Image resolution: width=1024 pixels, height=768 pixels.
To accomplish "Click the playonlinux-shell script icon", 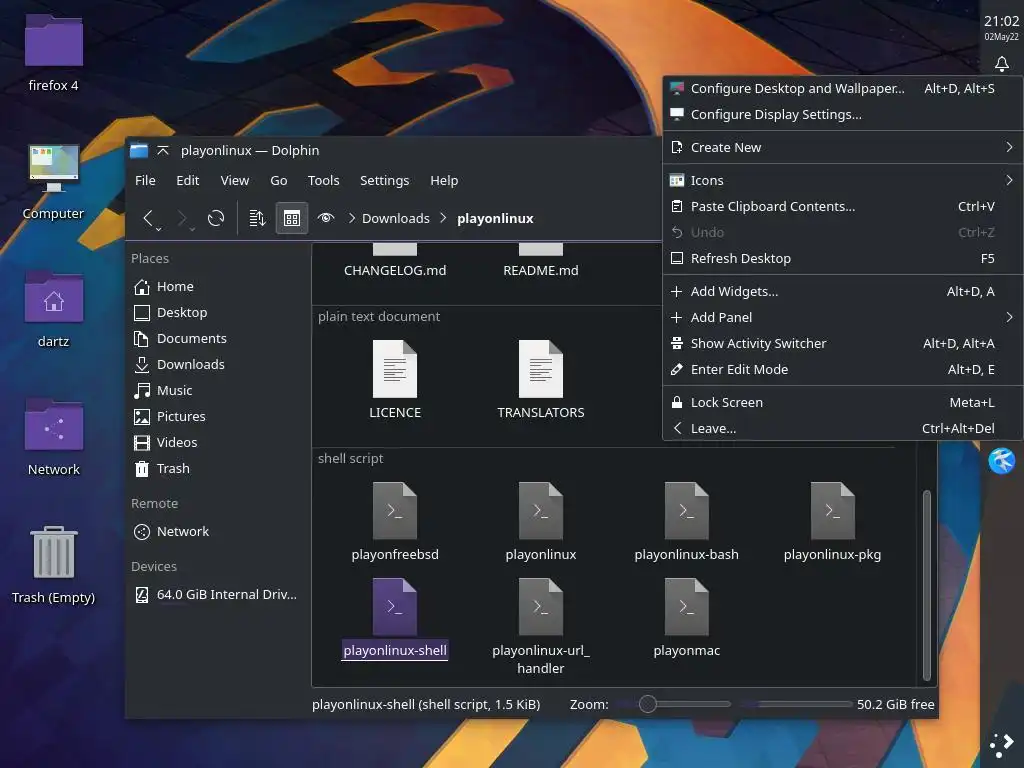I will click(394, 607).
